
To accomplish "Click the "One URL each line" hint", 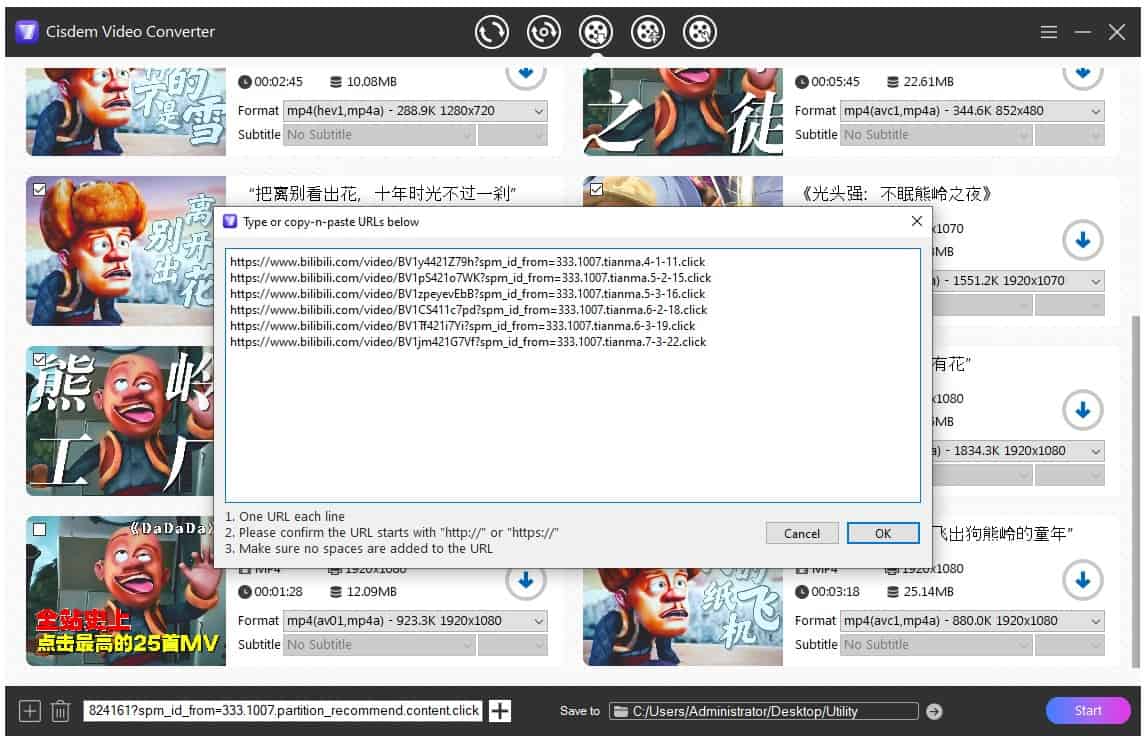I will coord(285,516).
